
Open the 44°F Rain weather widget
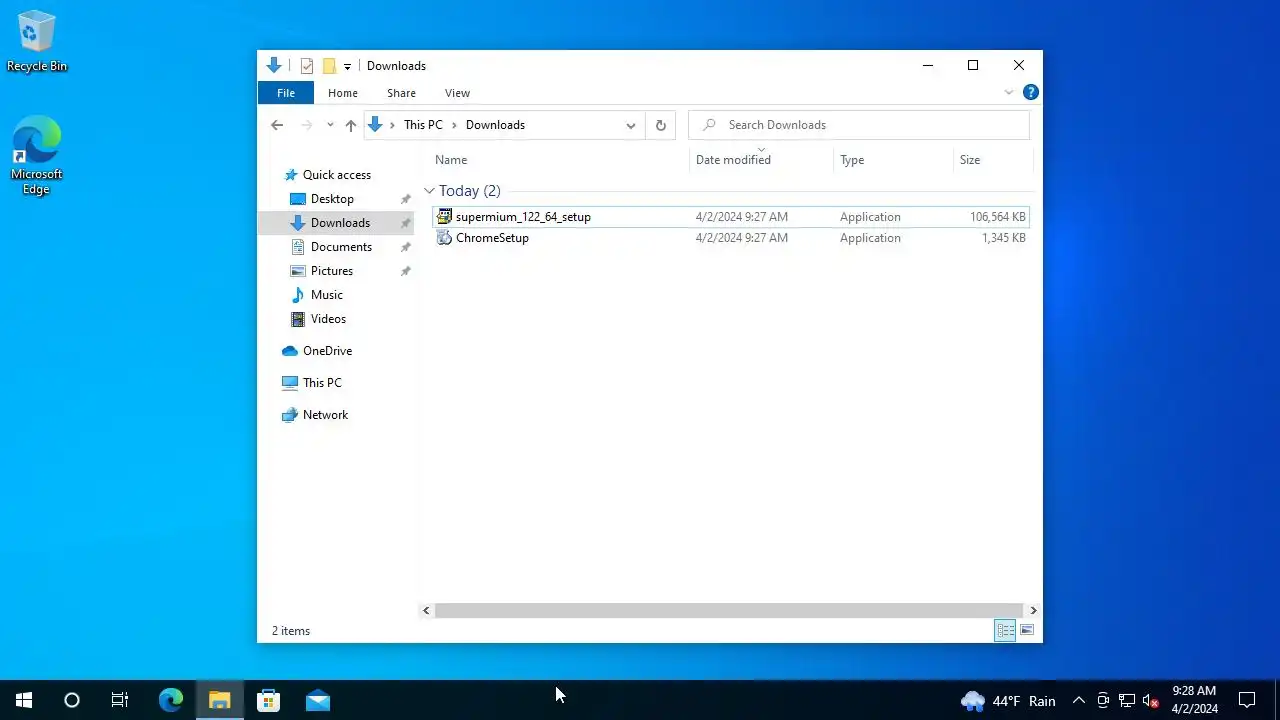coord(1008,701)
